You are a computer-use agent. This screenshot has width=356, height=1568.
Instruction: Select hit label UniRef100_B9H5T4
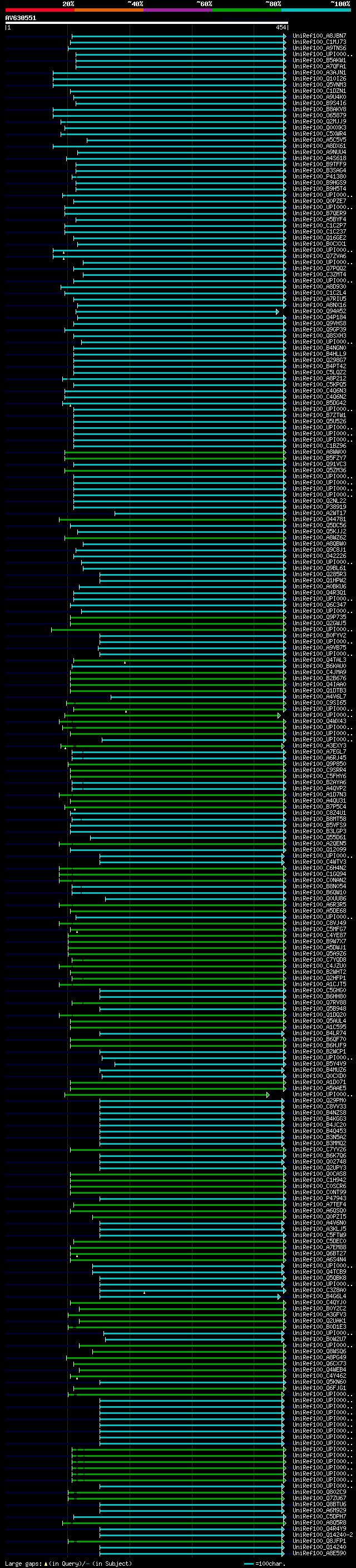coord(319,189)
